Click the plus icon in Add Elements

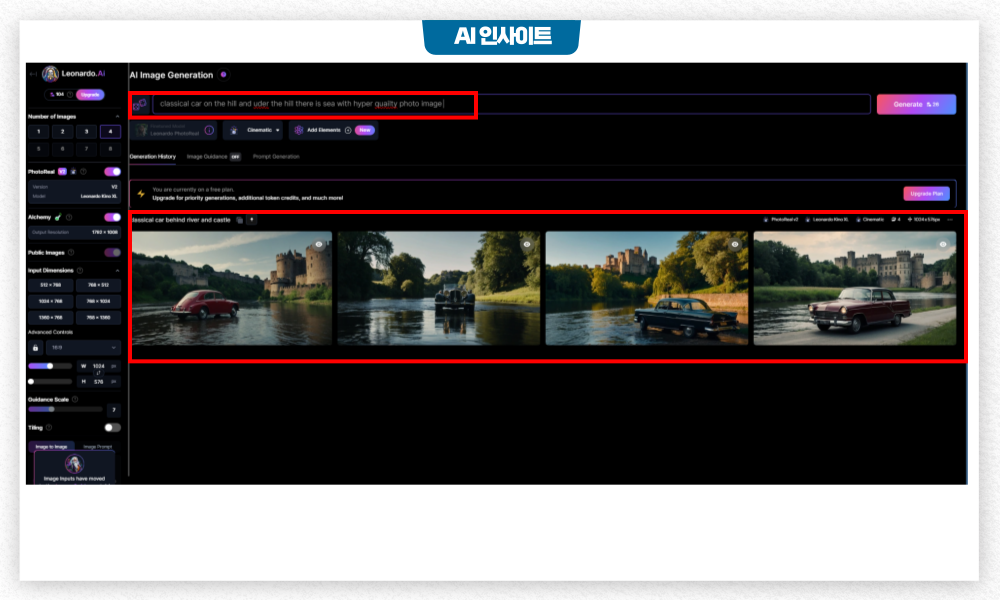[348, 130]
